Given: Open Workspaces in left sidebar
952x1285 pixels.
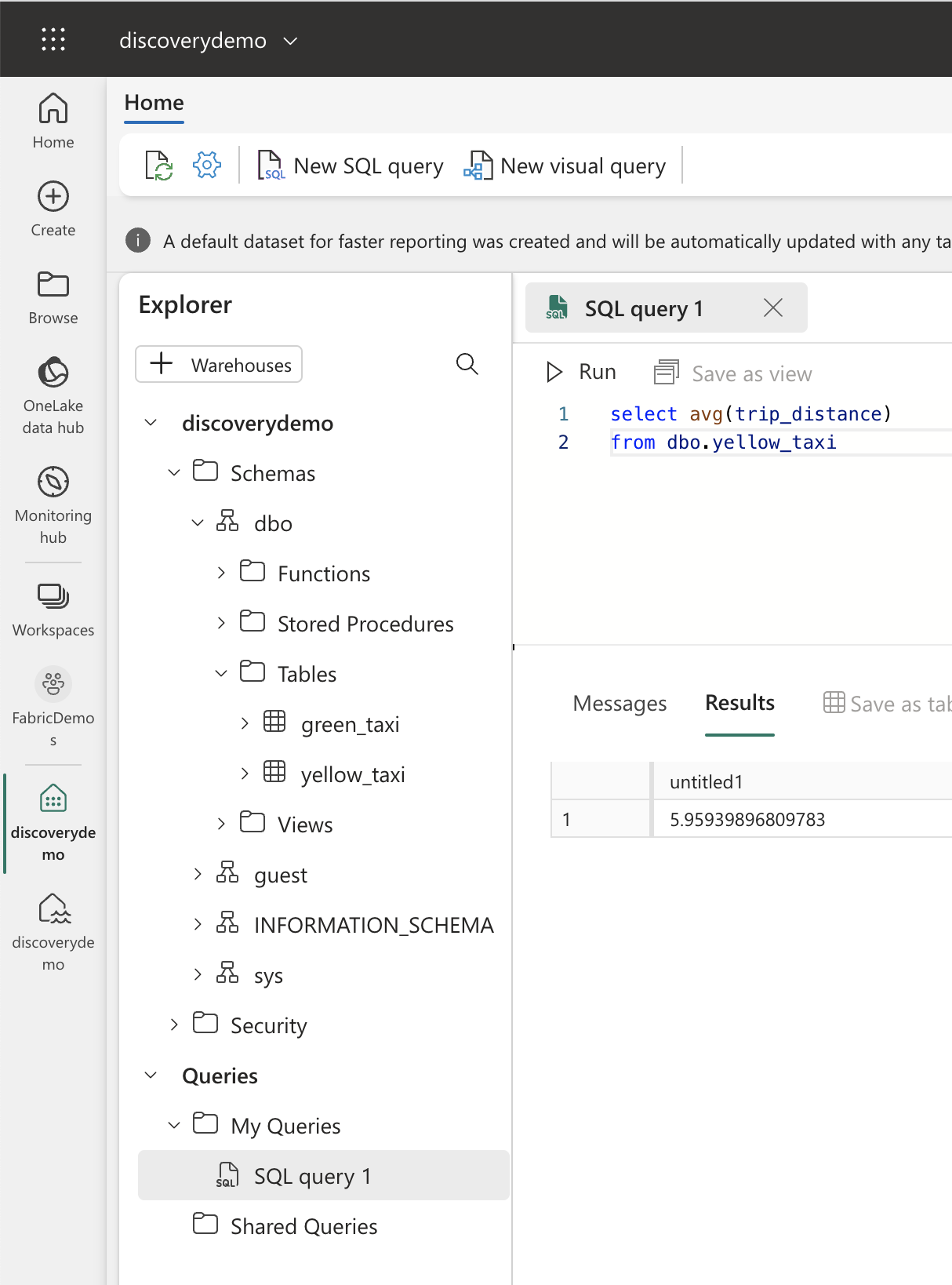Looking at the screenshot, I should click(53, 610).
